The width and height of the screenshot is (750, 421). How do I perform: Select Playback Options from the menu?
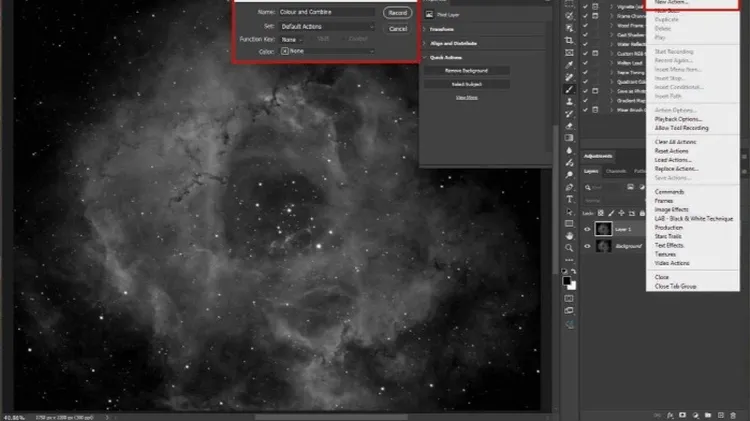tap(677, 119)
